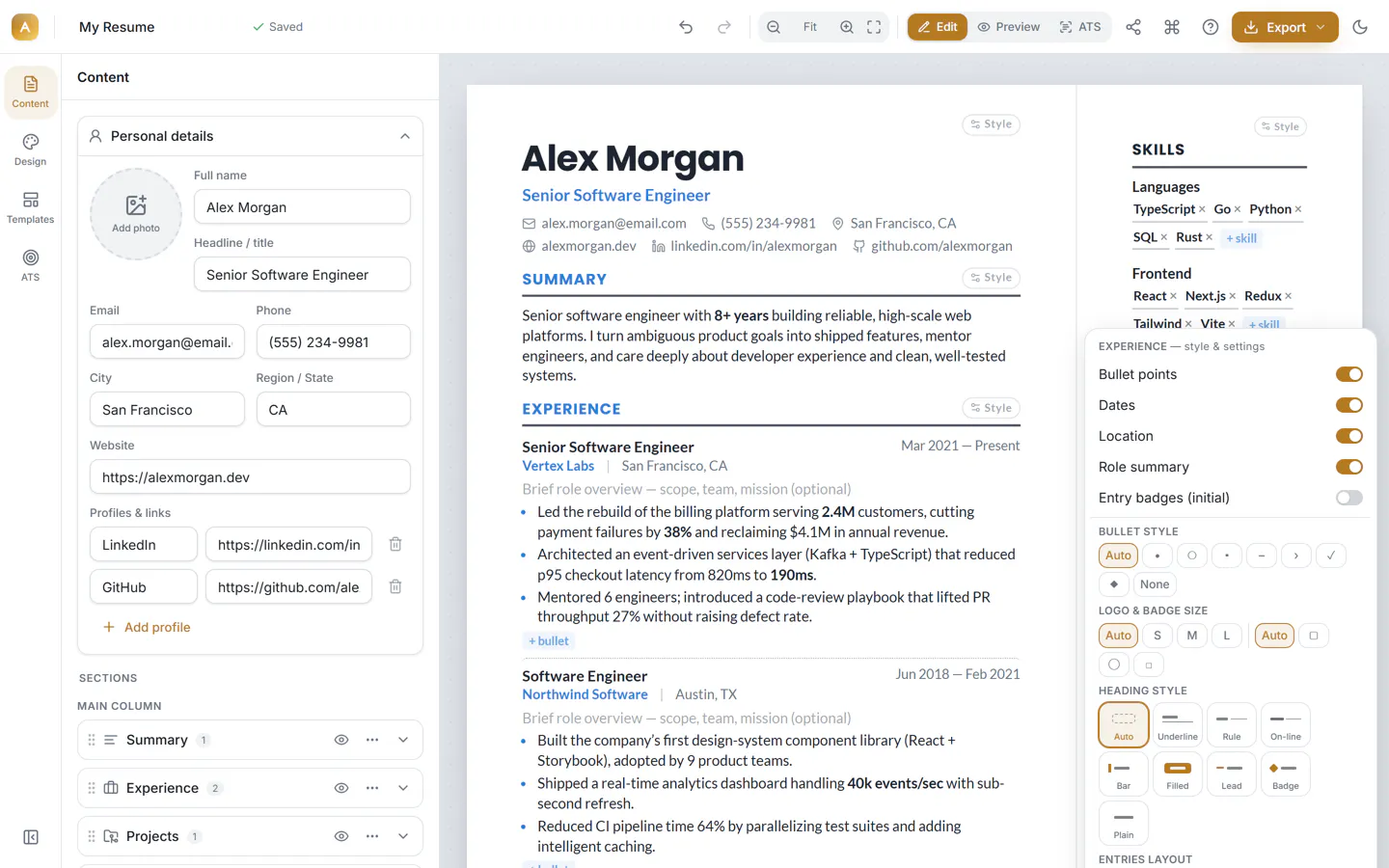This screenshot has width=1389, height=868.
Task: Zoom in using the plus magnifier icon
Action: pos(847,27)
